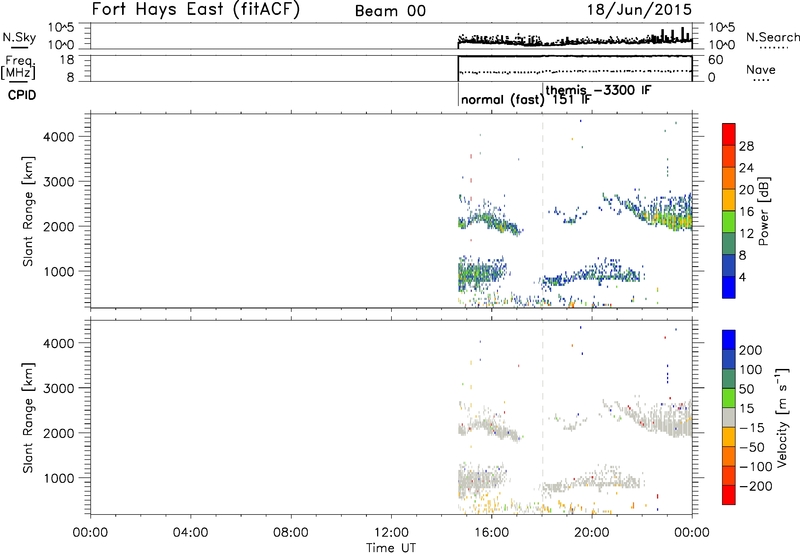The image size is (800, 554).
Task: Click 'Slant Range [km]' label of Velocity panel
Action: [28, 418]
